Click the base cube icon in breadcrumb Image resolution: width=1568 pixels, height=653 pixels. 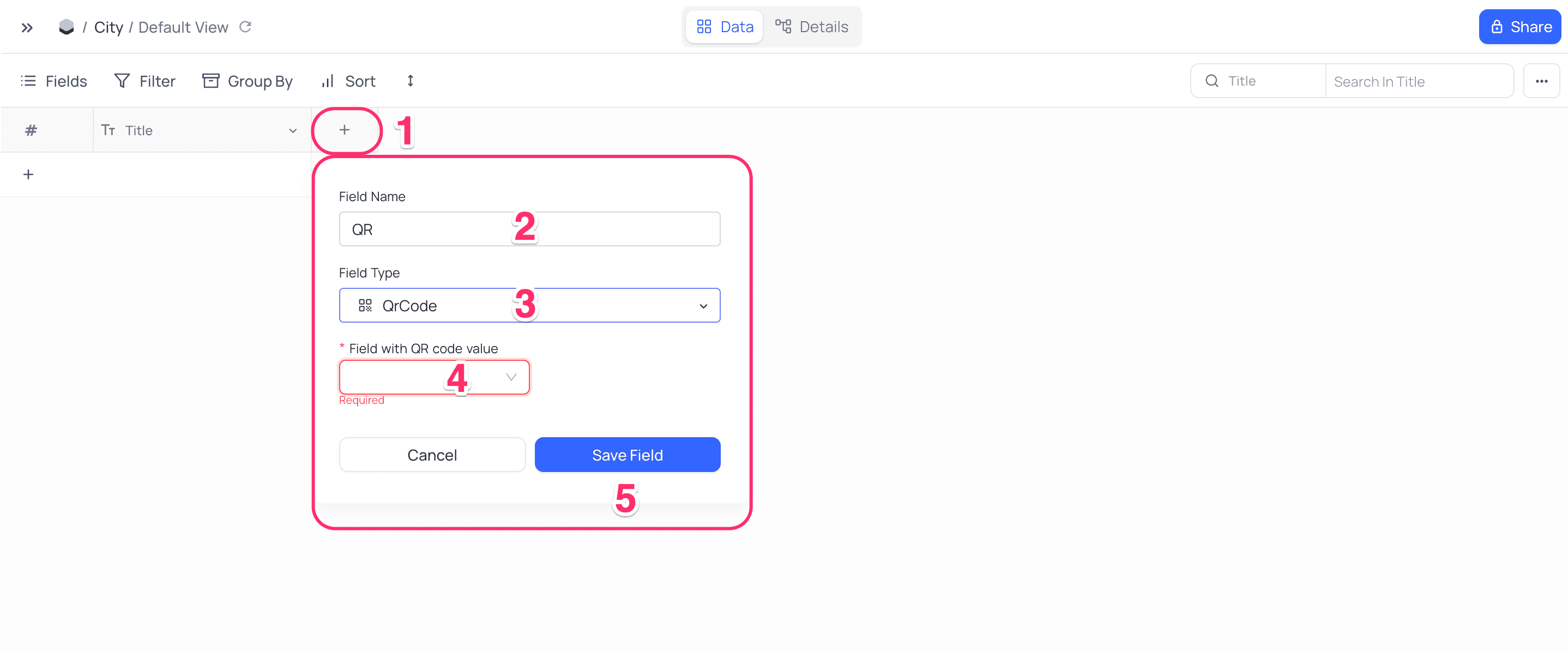tap(67, 27)
